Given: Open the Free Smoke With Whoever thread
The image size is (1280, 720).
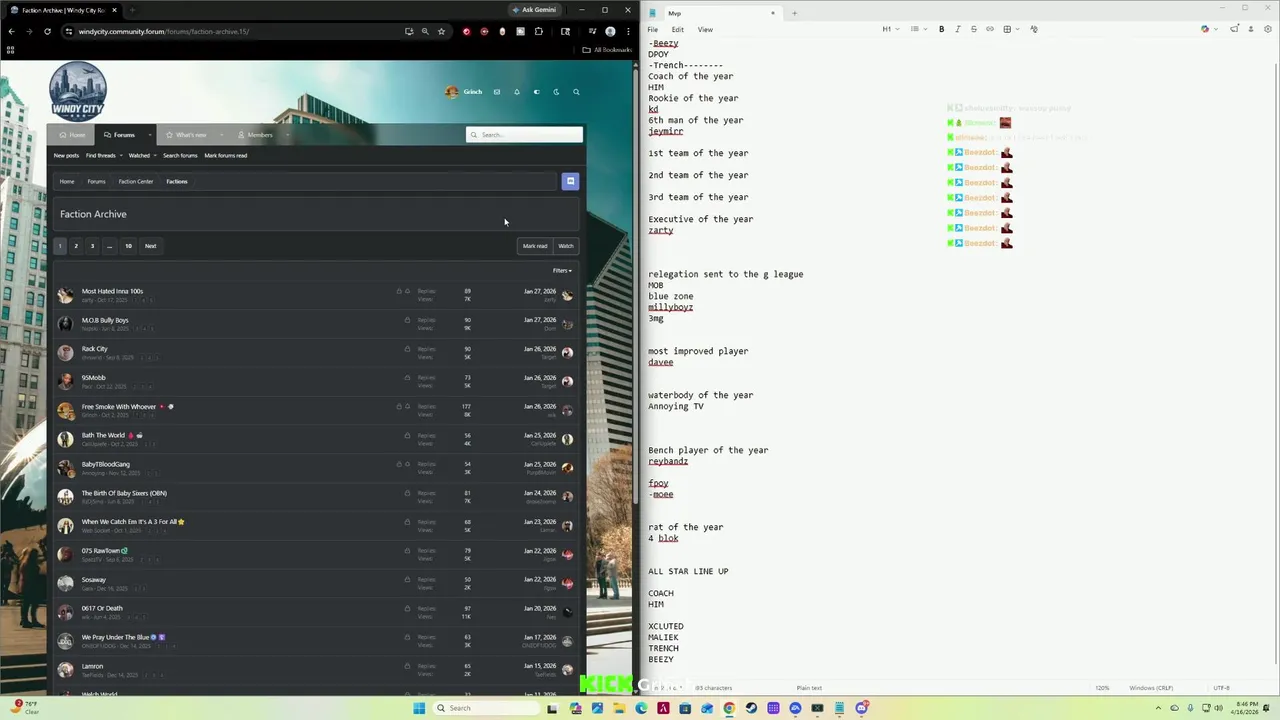Looking at the screenshot, I should click(119, 407).
